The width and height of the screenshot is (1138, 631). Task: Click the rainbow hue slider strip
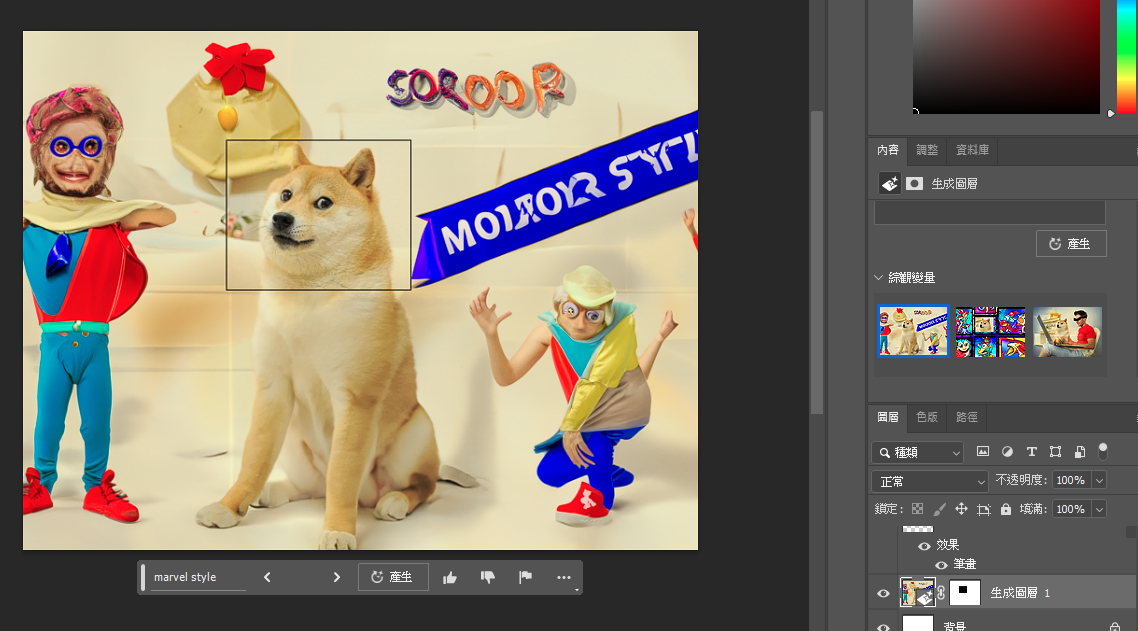point(1126,57)
